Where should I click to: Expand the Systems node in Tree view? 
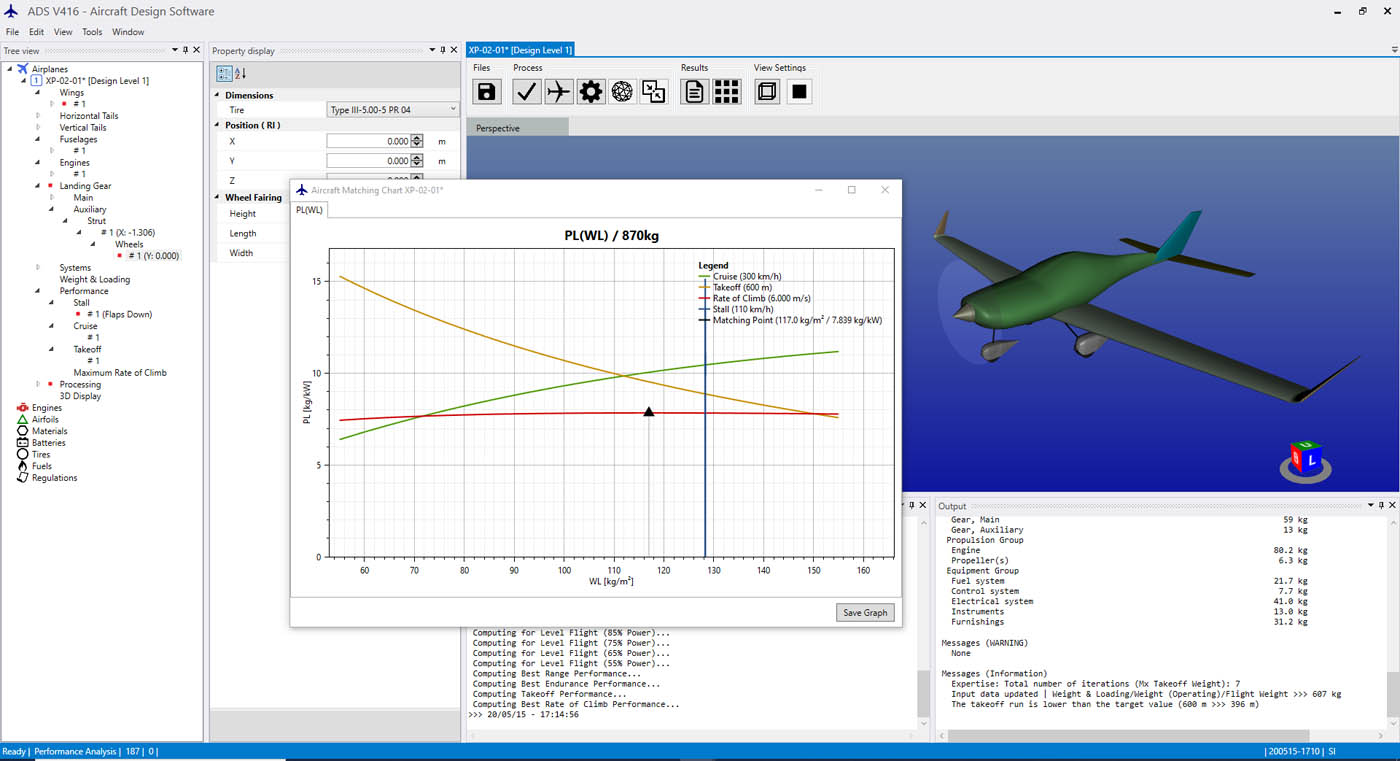click(37, 267)
